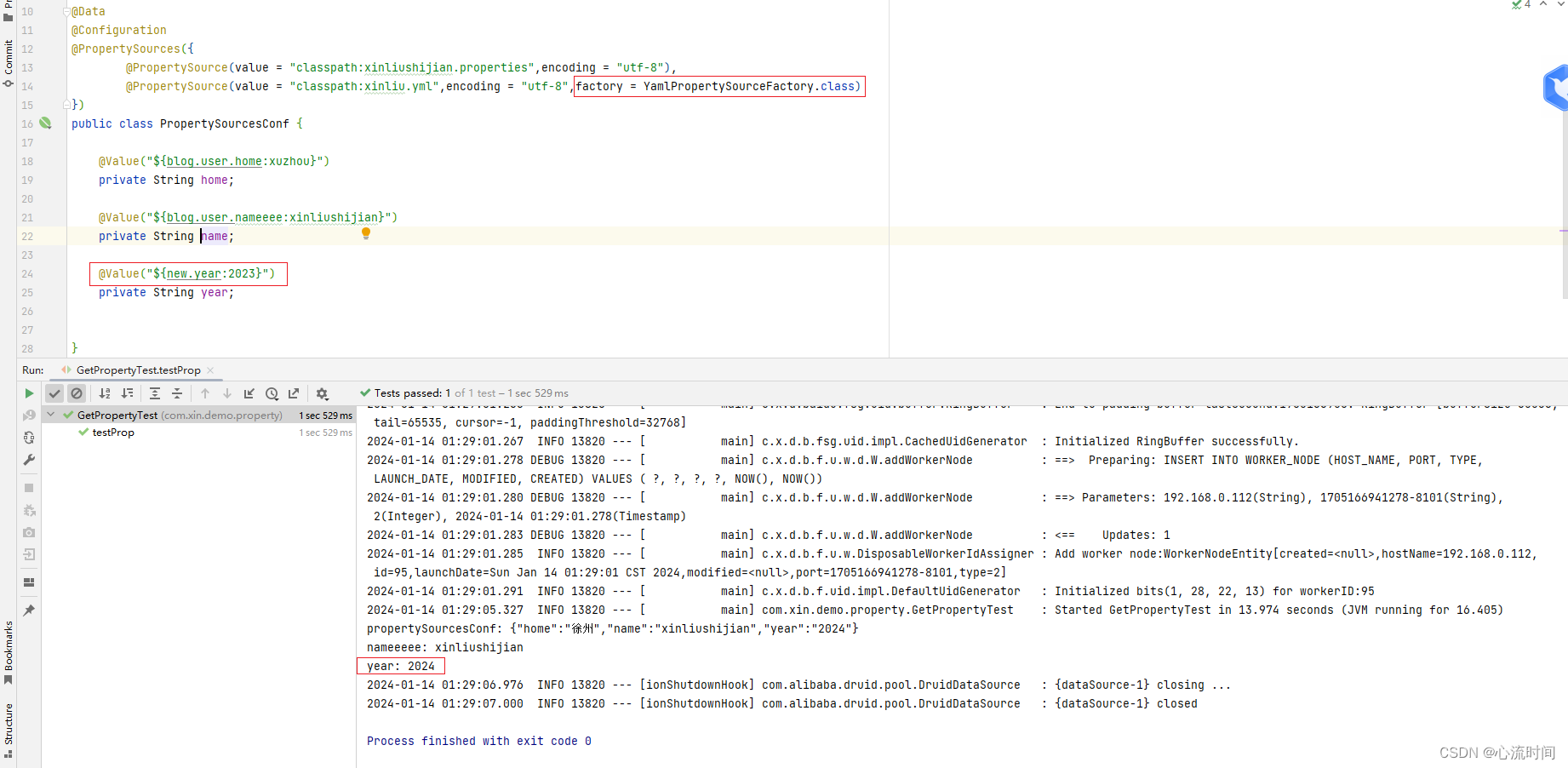Open test runner settings gear

tap(322, 393)
